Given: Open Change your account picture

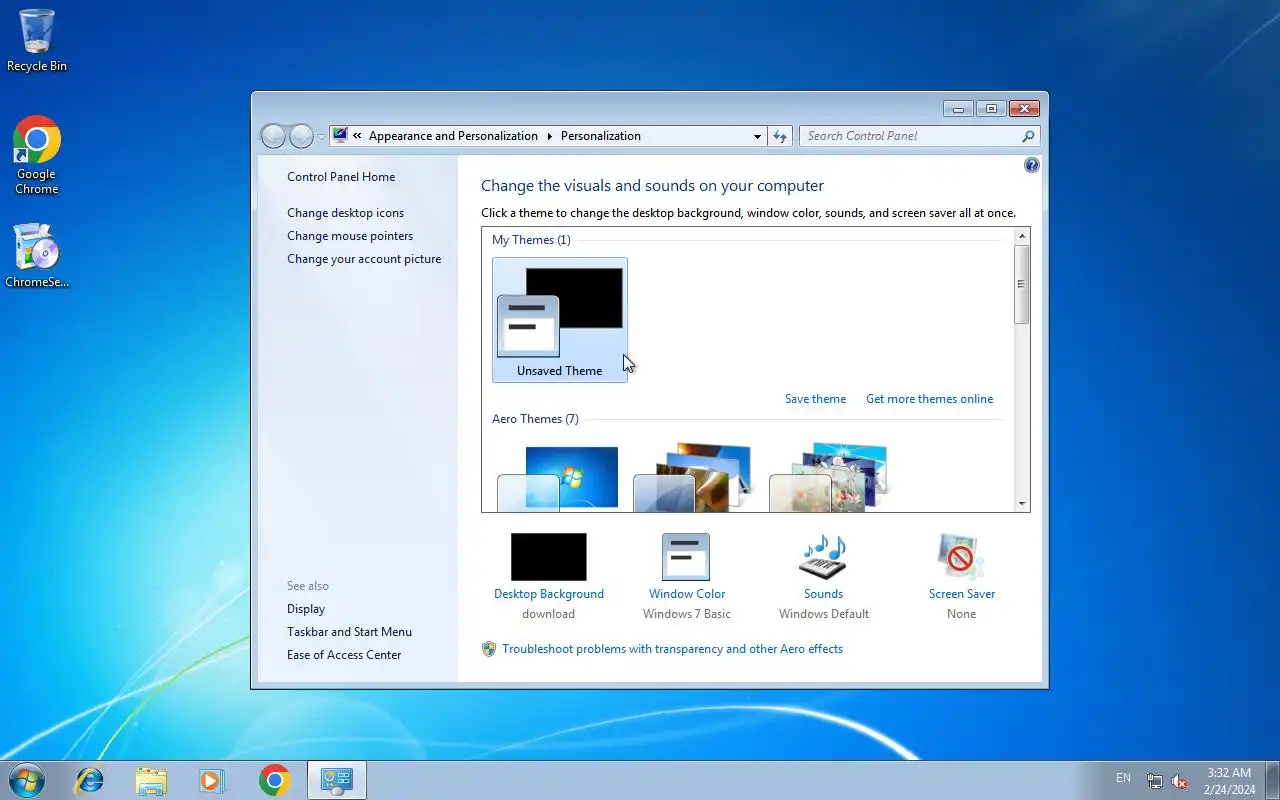Looking at the screenshot, I should (x=364, y=259).
